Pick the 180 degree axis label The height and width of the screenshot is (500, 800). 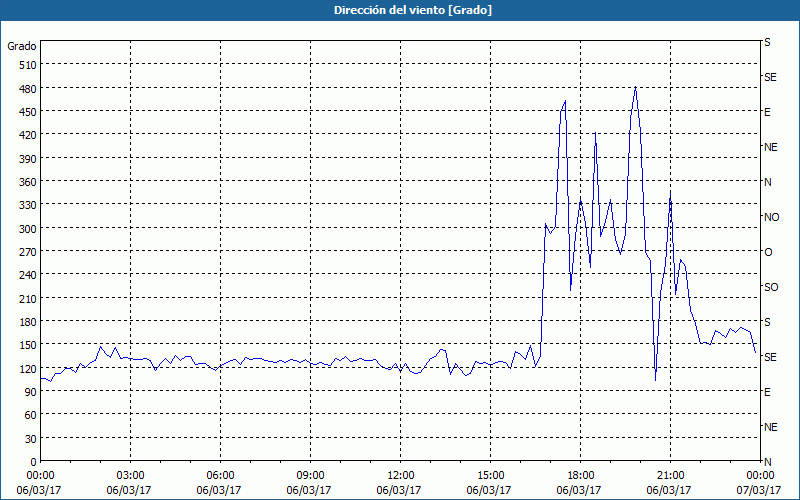(28, 322)
